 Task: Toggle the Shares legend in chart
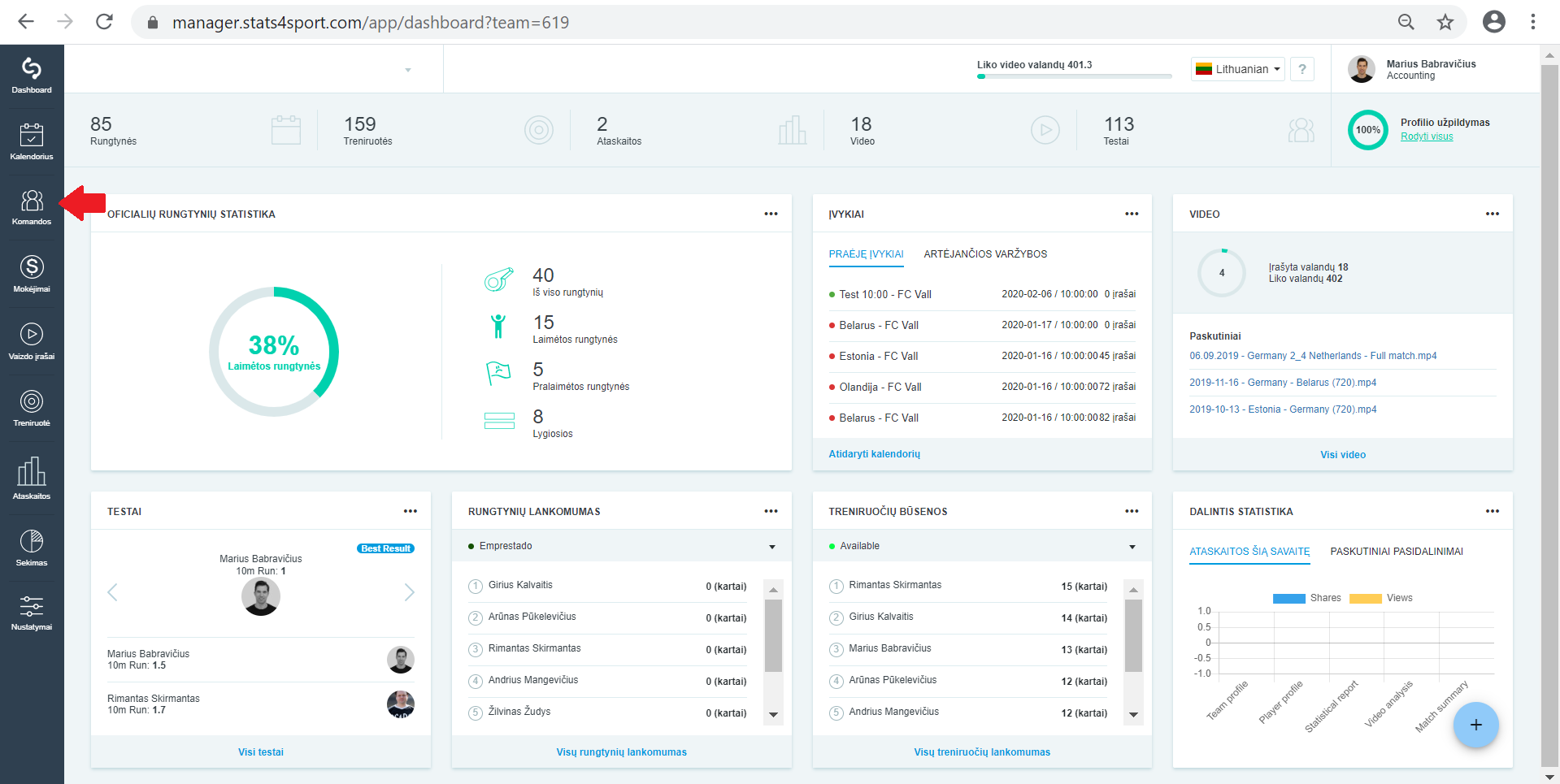click(x=1307, y=598)
